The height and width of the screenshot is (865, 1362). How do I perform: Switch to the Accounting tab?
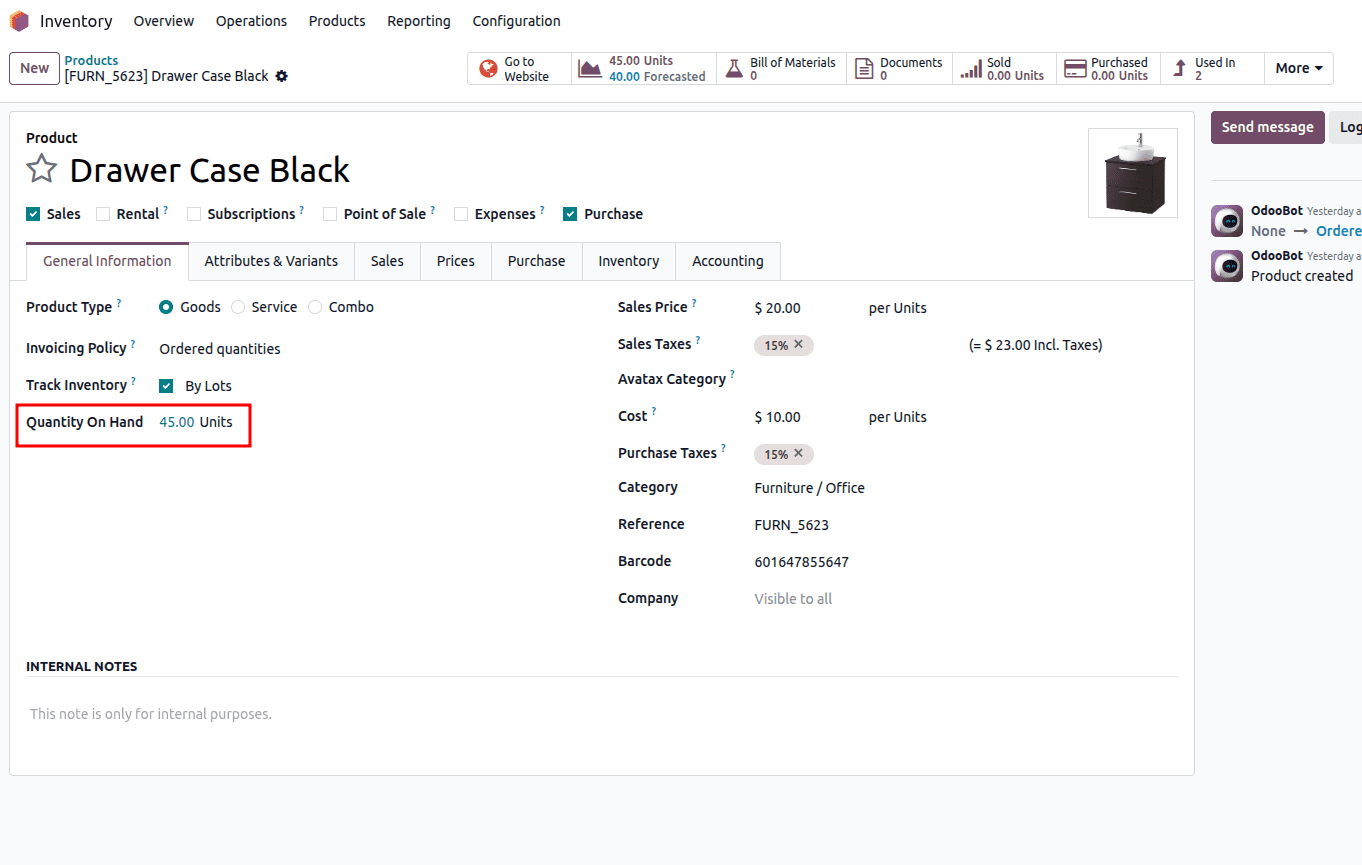click(x=728, y=261)
